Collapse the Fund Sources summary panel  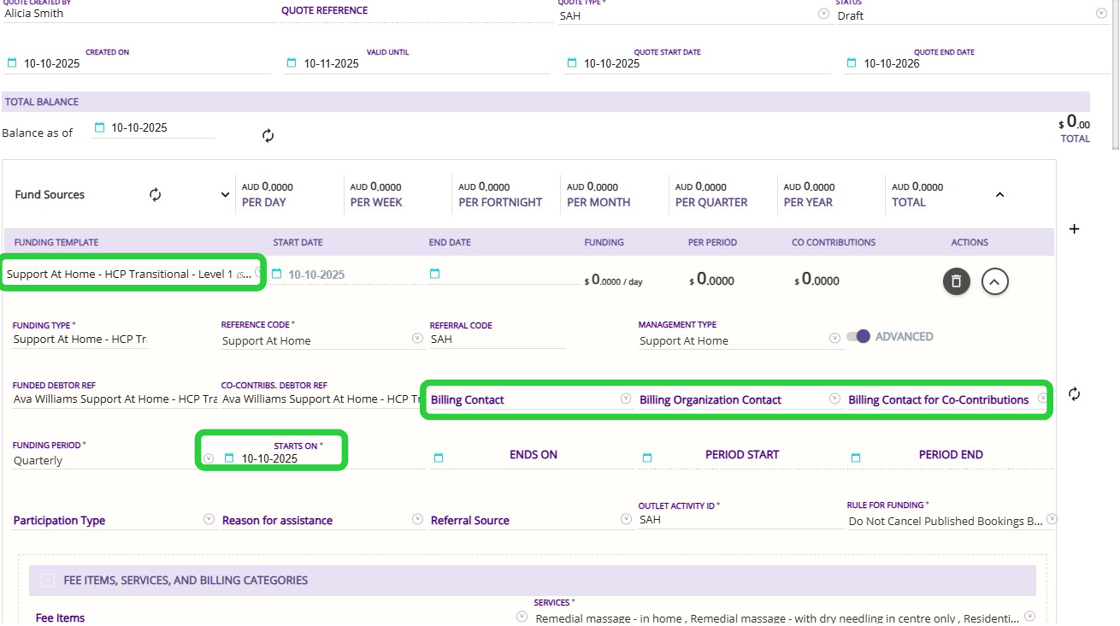(999, 195)
